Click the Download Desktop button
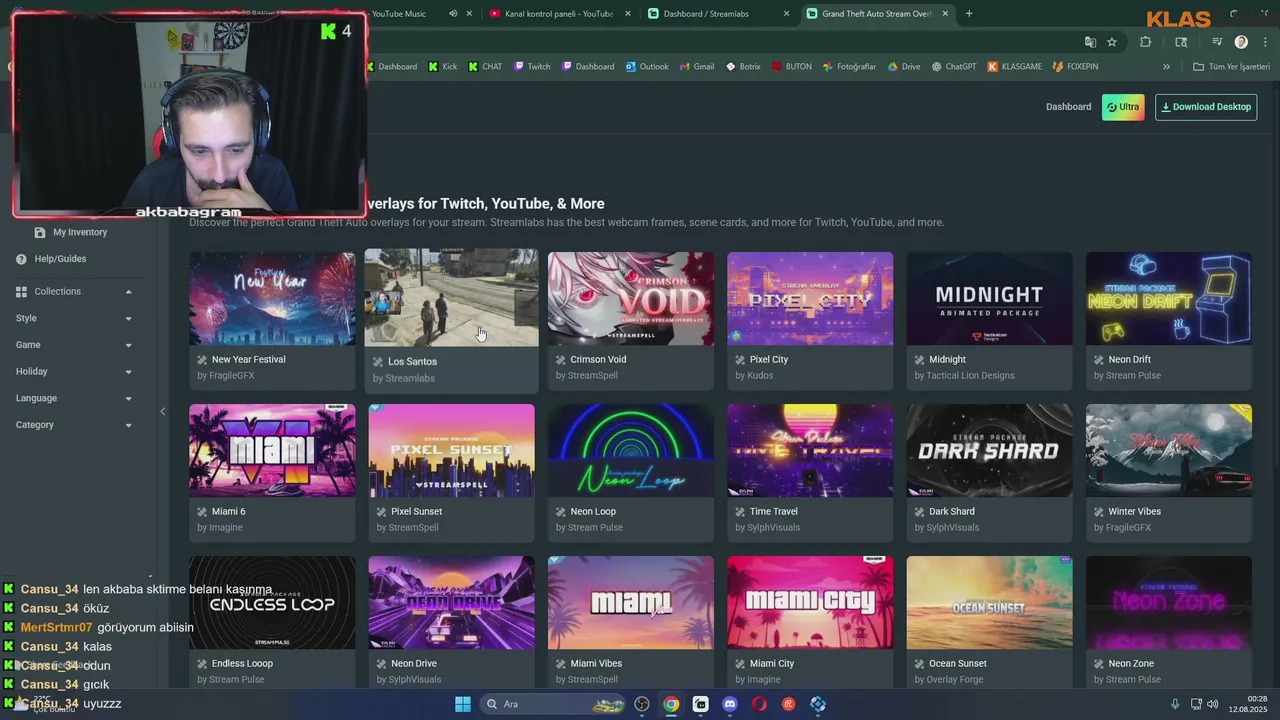 [1206, 107]
